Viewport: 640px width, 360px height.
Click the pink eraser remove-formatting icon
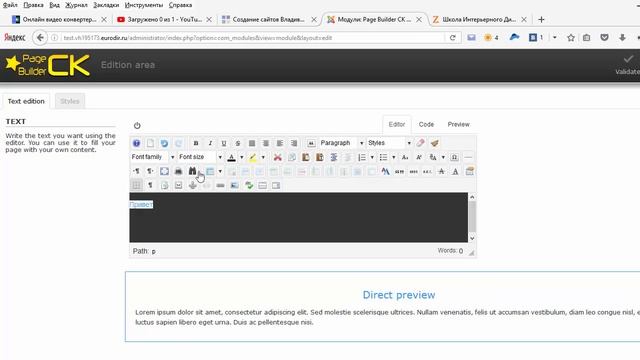(420, 143)
